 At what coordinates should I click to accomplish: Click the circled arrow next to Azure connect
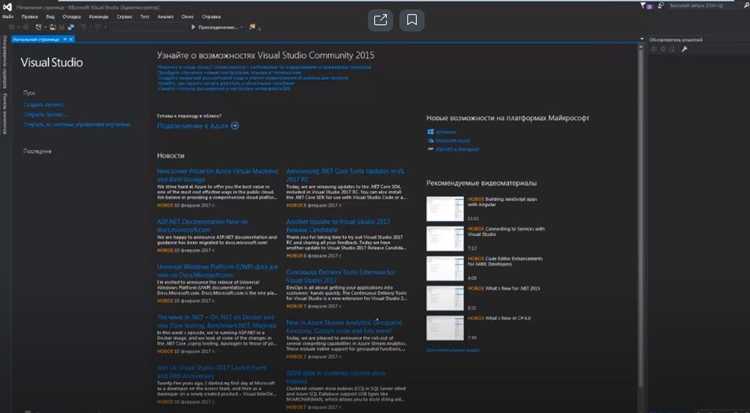[235, 126]
